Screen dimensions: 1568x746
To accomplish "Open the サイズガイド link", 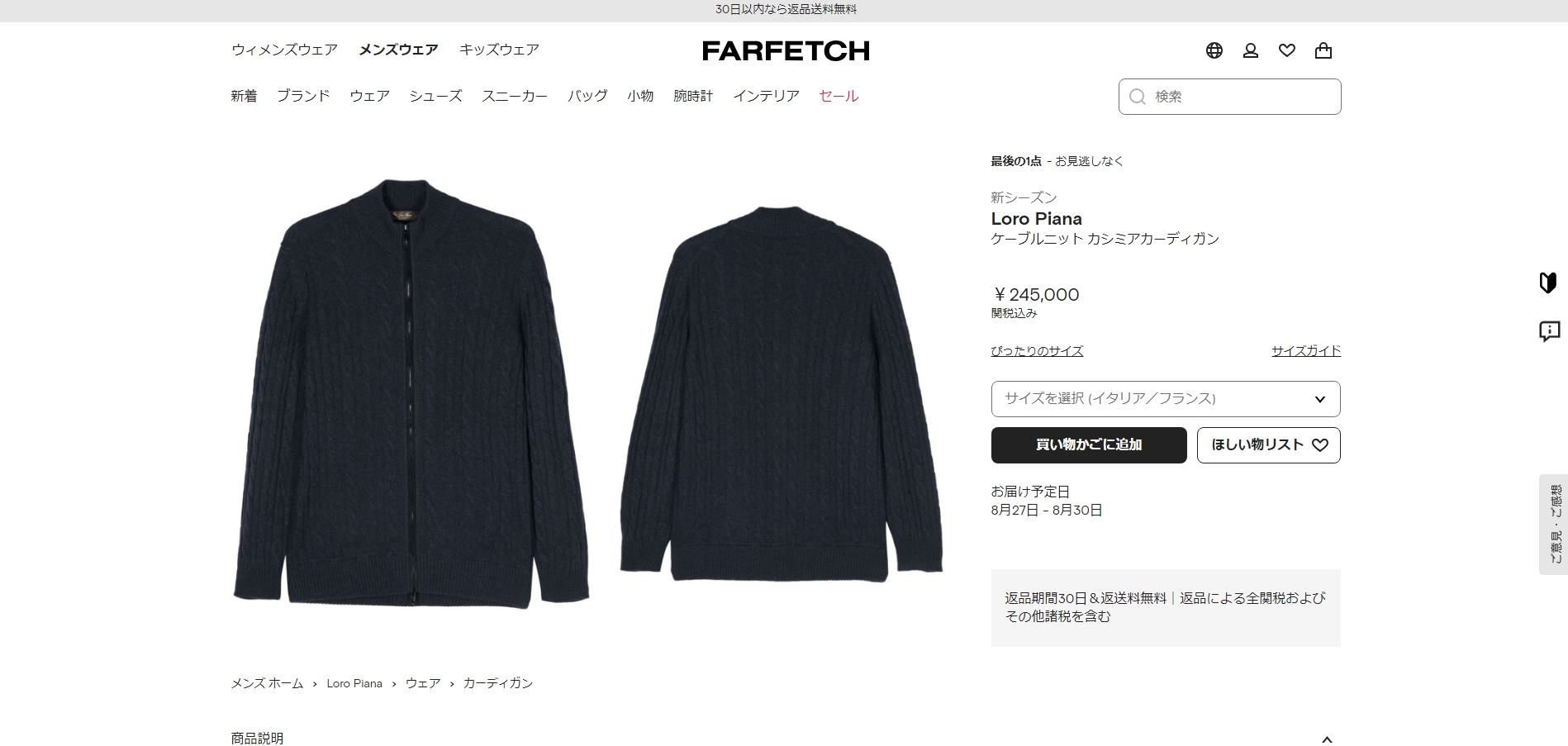I will click(x=1306, y=351).
